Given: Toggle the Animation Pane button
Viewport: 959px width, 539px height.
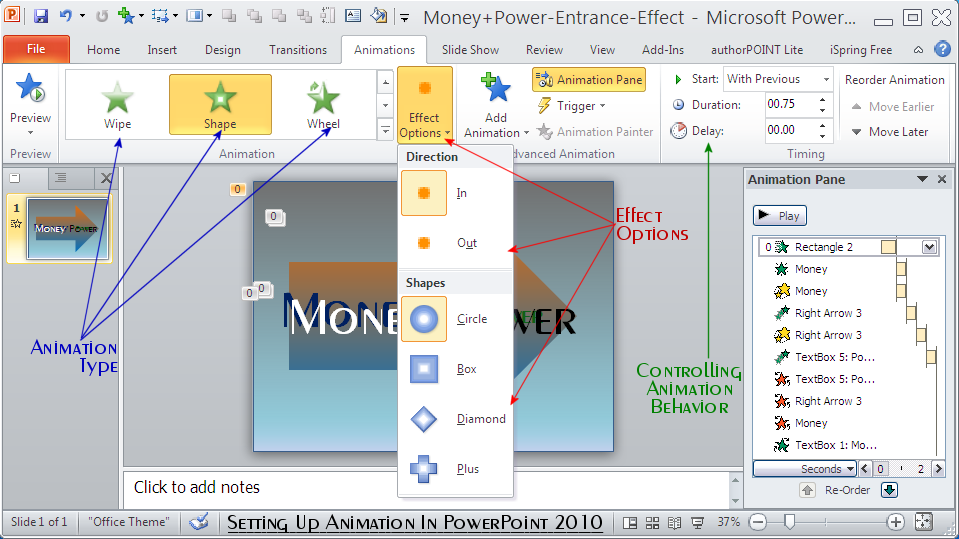Looking at the screenshot, I should 589,80.
